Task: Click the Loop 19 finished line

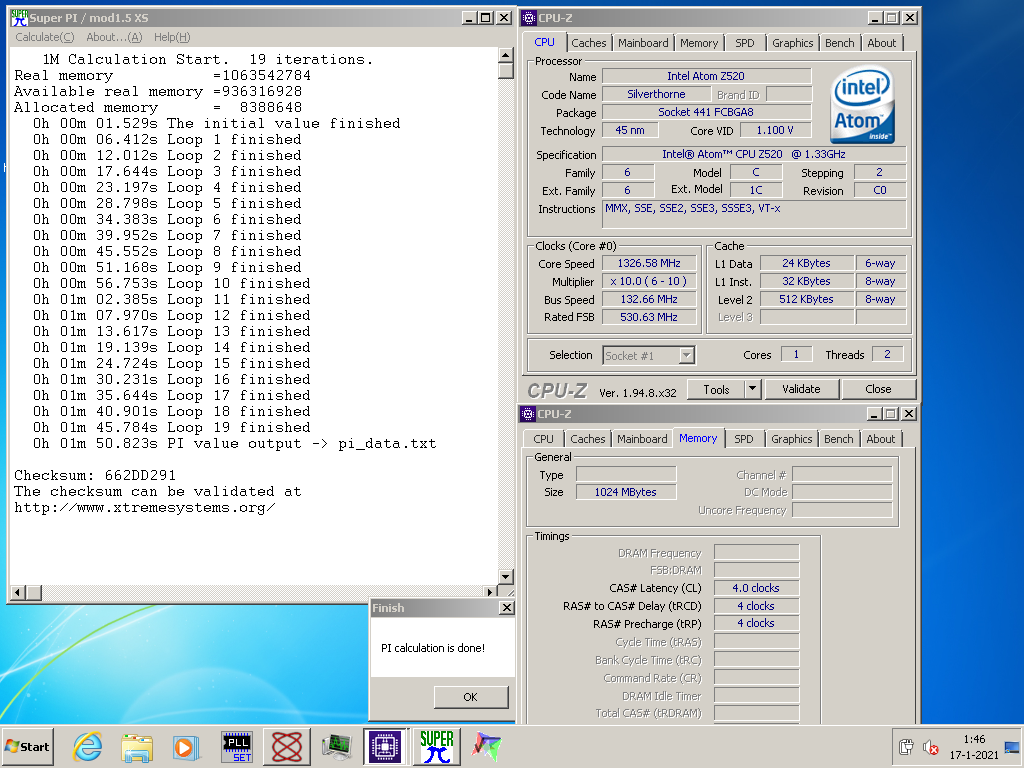Action: (172, 427)
